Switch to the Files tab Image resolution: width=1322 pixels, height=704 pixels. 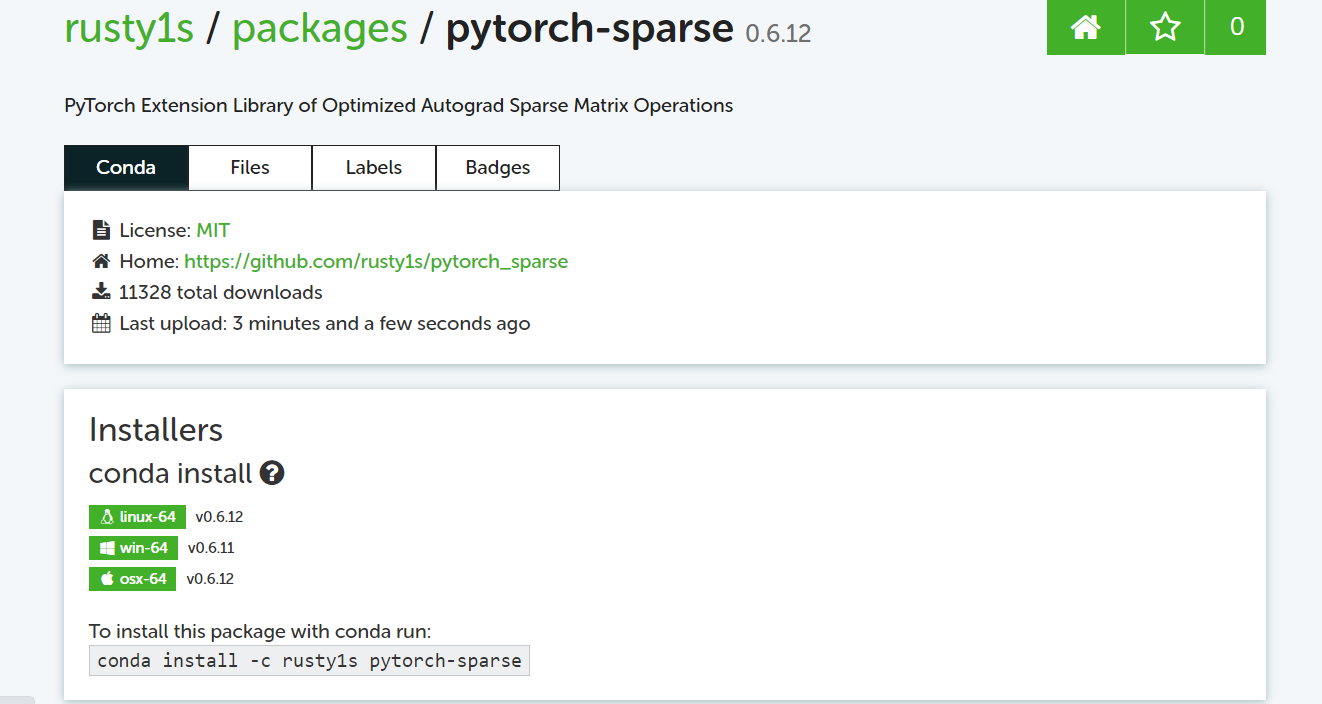tap(250, 168)
